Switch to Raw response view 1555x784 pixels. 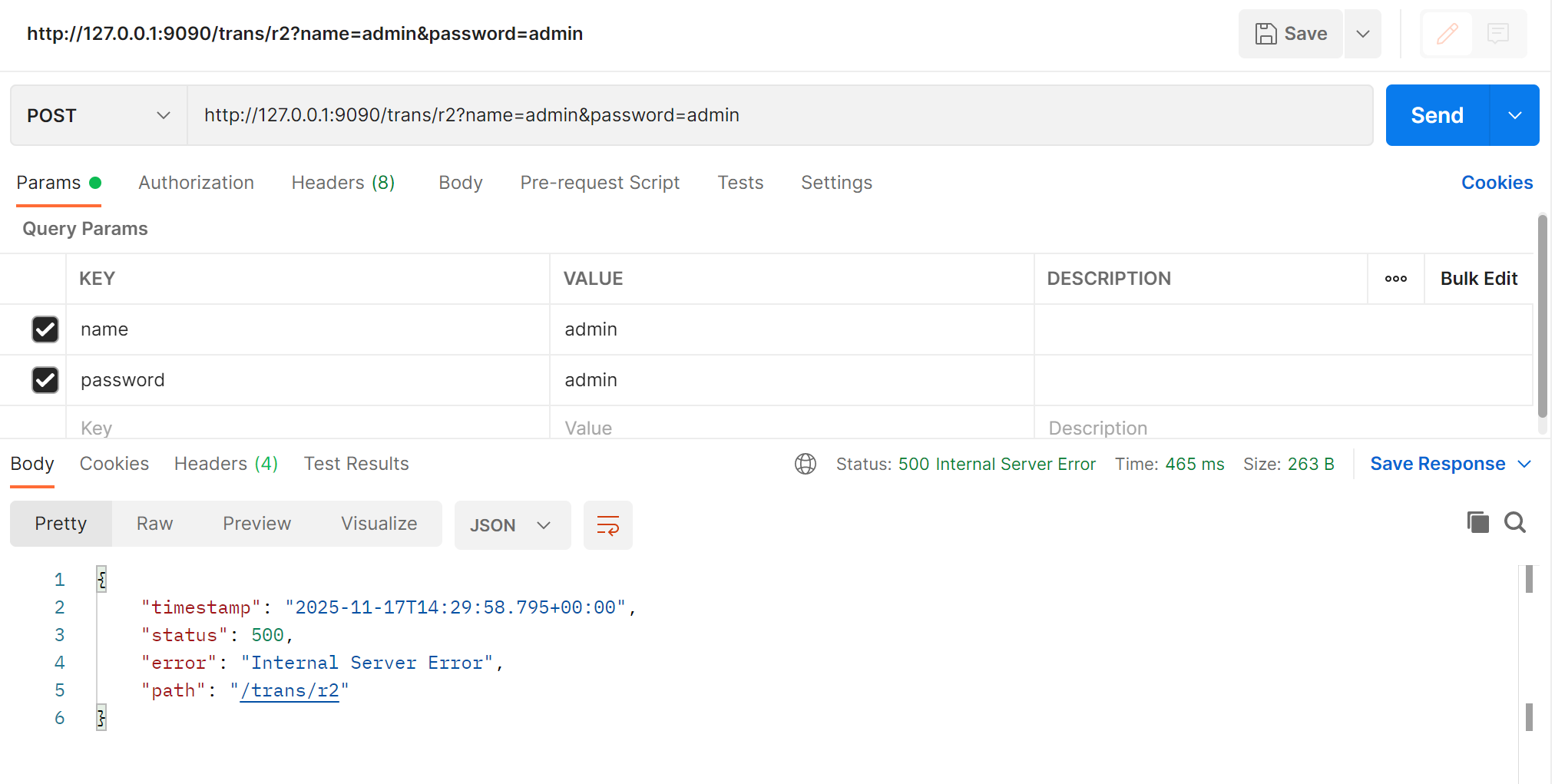154,524
